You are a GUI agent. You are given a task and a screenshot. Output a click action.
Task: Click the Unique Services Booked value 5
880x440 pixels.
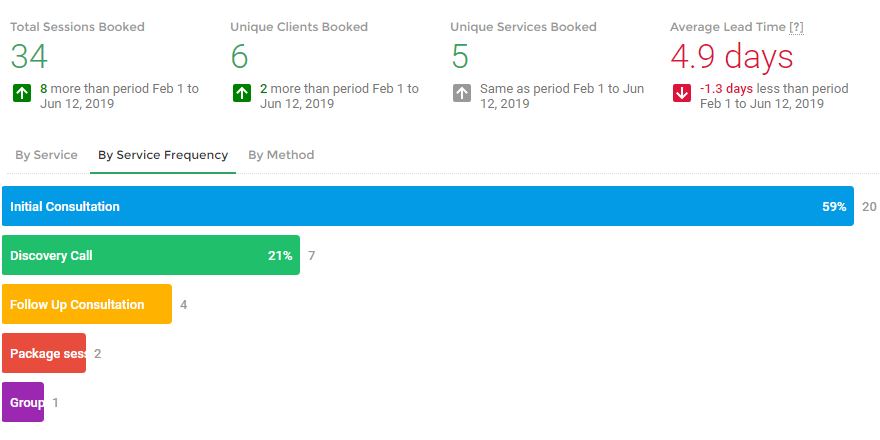click(460, 56)
